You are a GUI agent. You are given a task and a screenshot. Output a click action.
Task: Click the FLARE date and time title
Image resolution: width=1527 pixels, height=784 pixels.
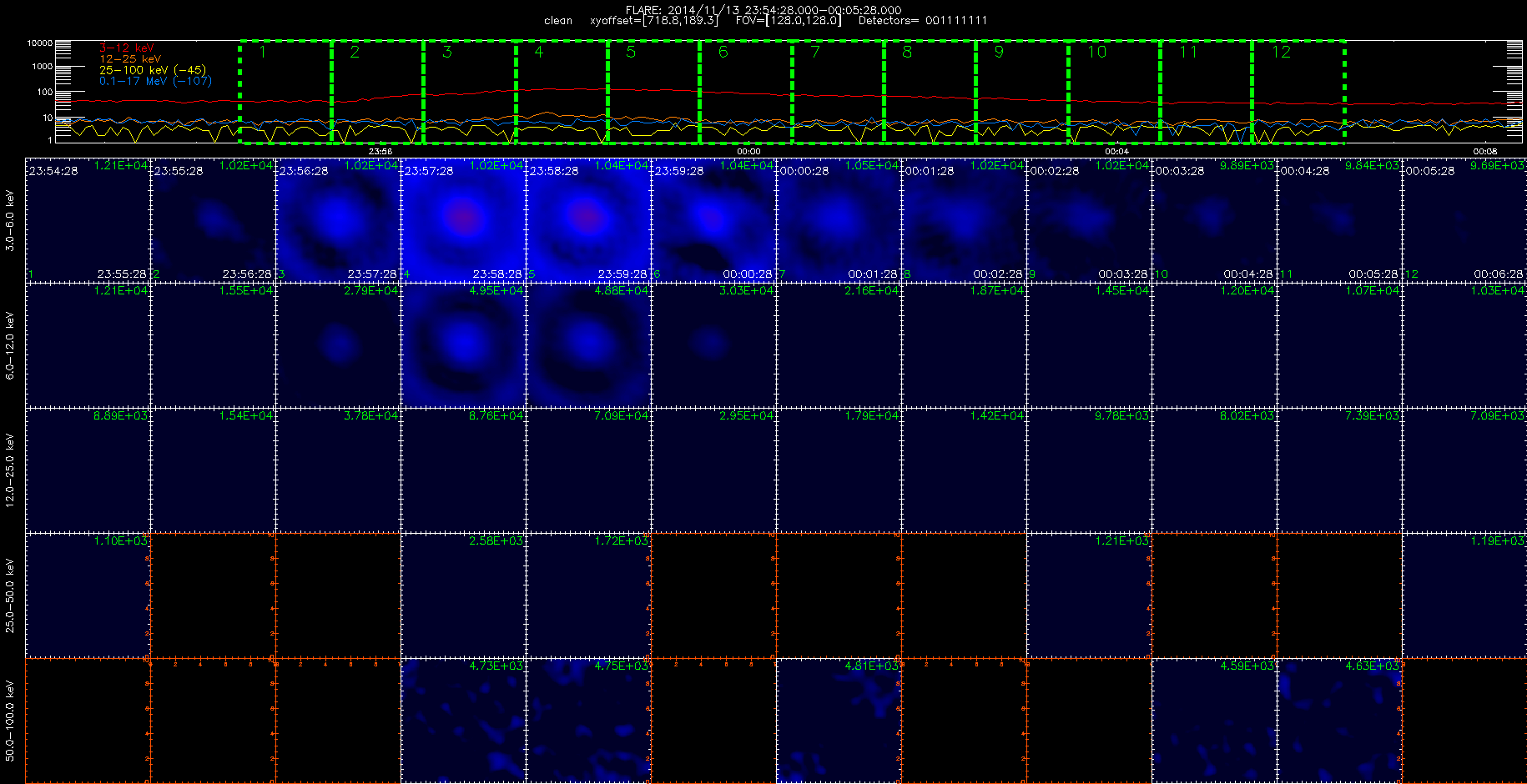point(763,10)
